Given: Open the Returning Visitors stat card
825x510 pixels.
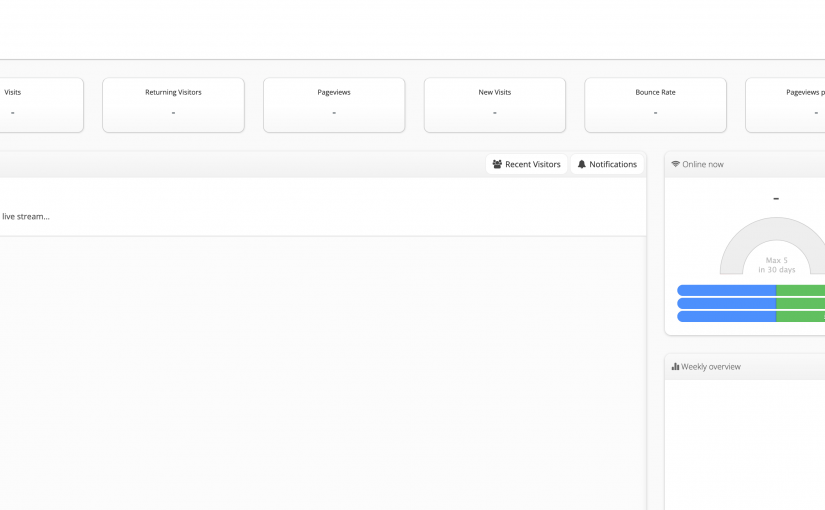Looking at the screenshot, I should tap(173, 105).
